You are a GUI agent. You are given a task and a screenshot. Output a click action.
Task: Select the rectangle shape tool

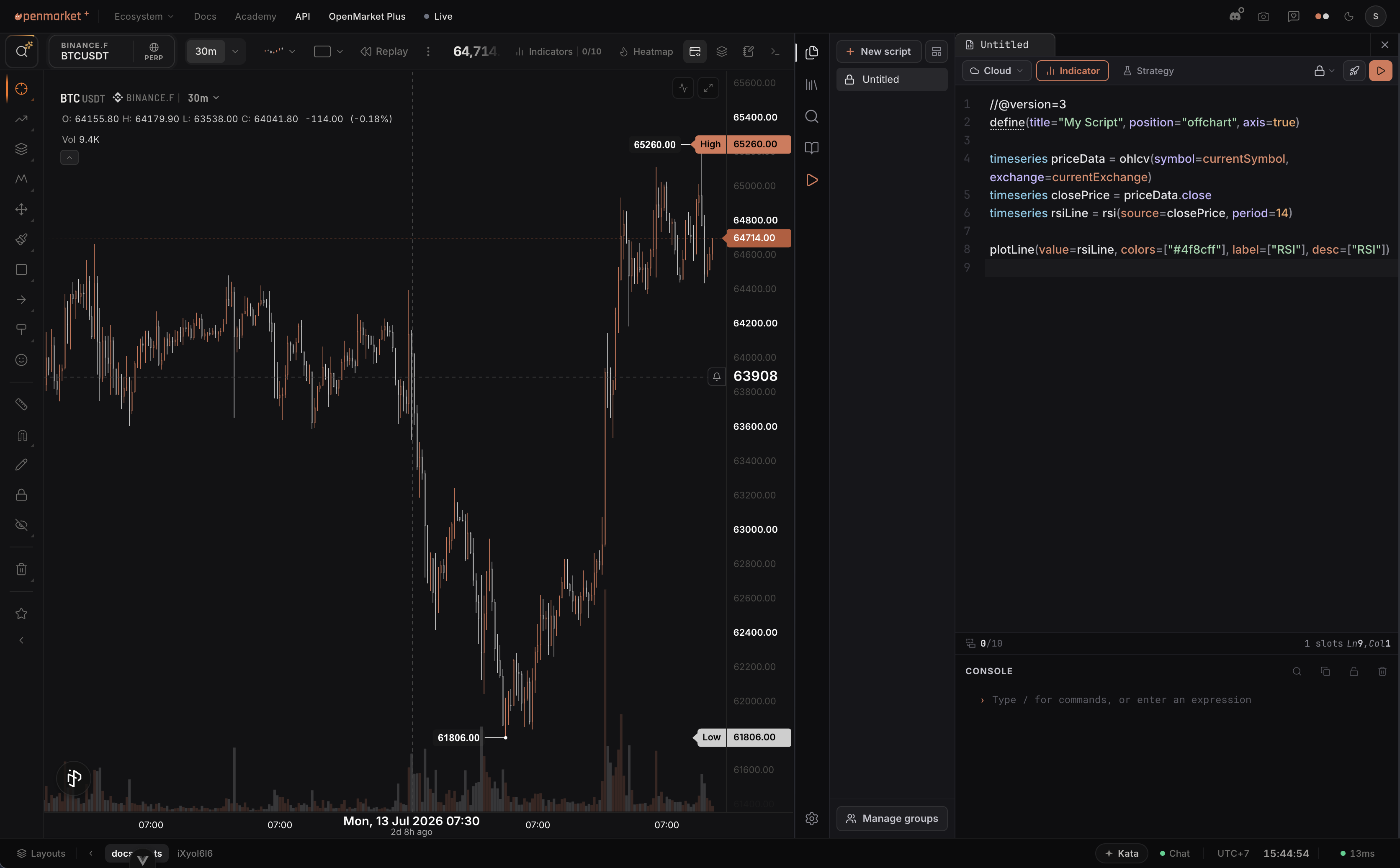(21, 270)
